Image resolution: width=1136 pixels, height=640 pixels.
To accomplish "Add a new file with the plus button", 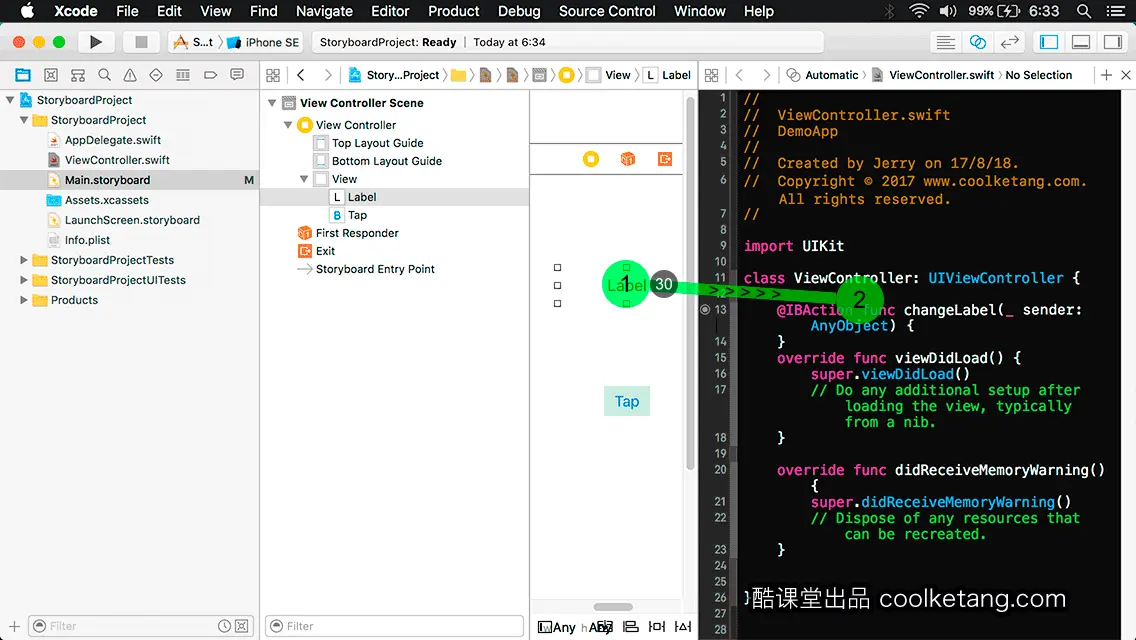I will point(14,626).
